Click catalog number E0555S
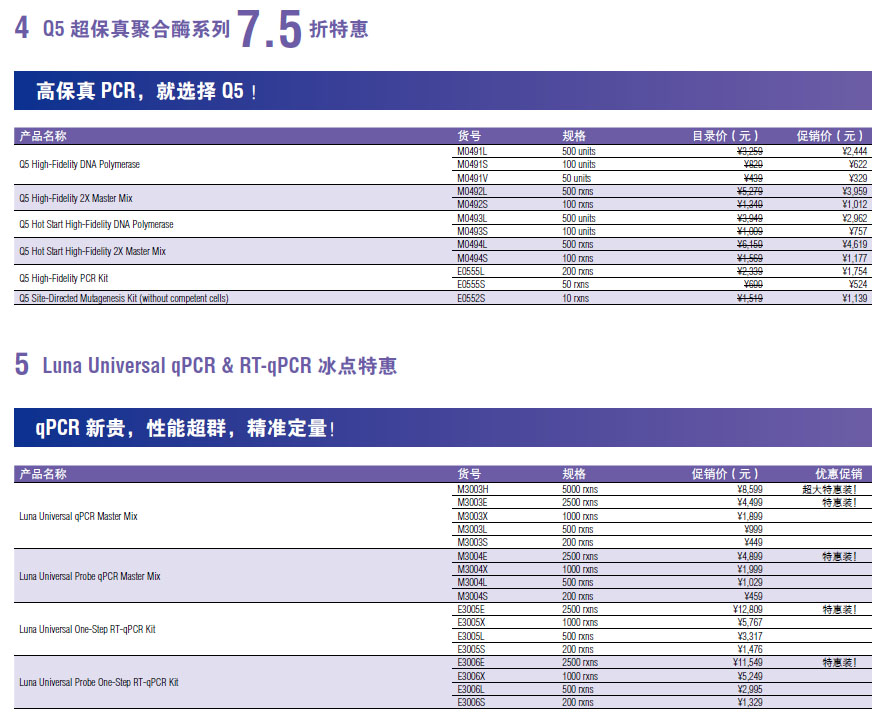The height and width of the screenshot is (715, 884). click(x=471, y=285)
